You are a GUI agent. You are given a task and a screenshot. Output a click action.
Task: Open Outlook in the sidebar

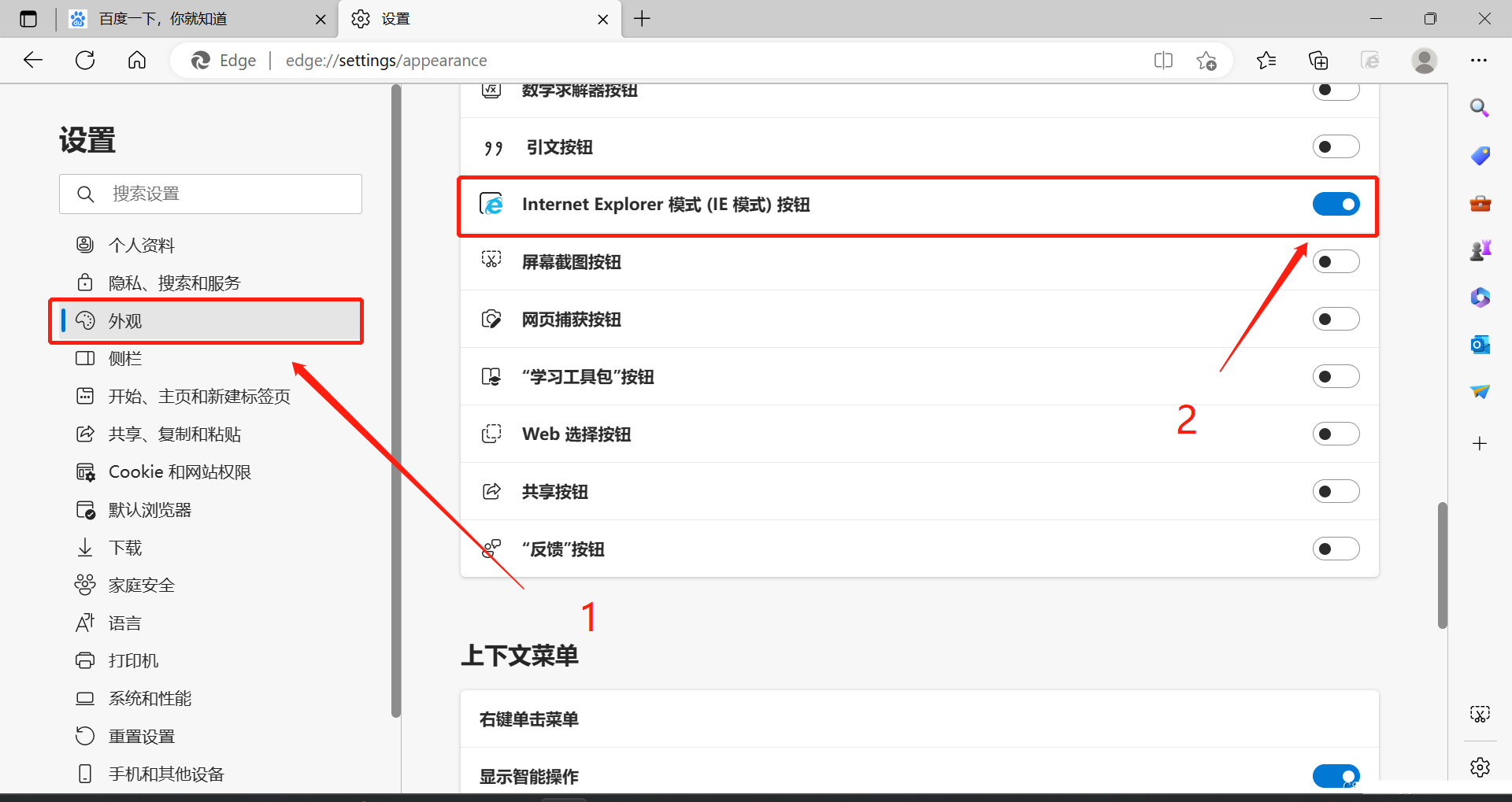pyautogui.click(x=1480, y=345)
